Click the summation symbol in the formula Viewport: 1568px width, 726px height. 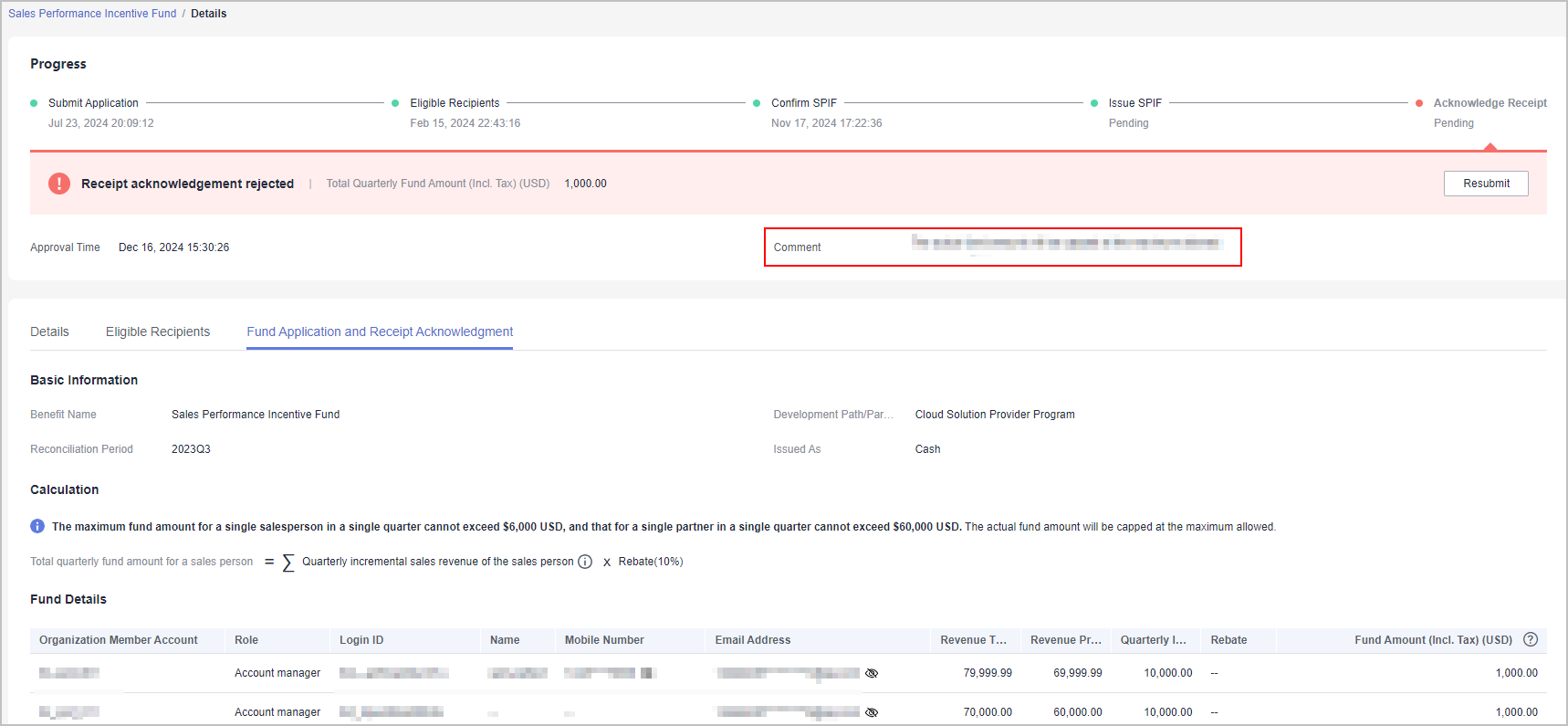(288, 563)
